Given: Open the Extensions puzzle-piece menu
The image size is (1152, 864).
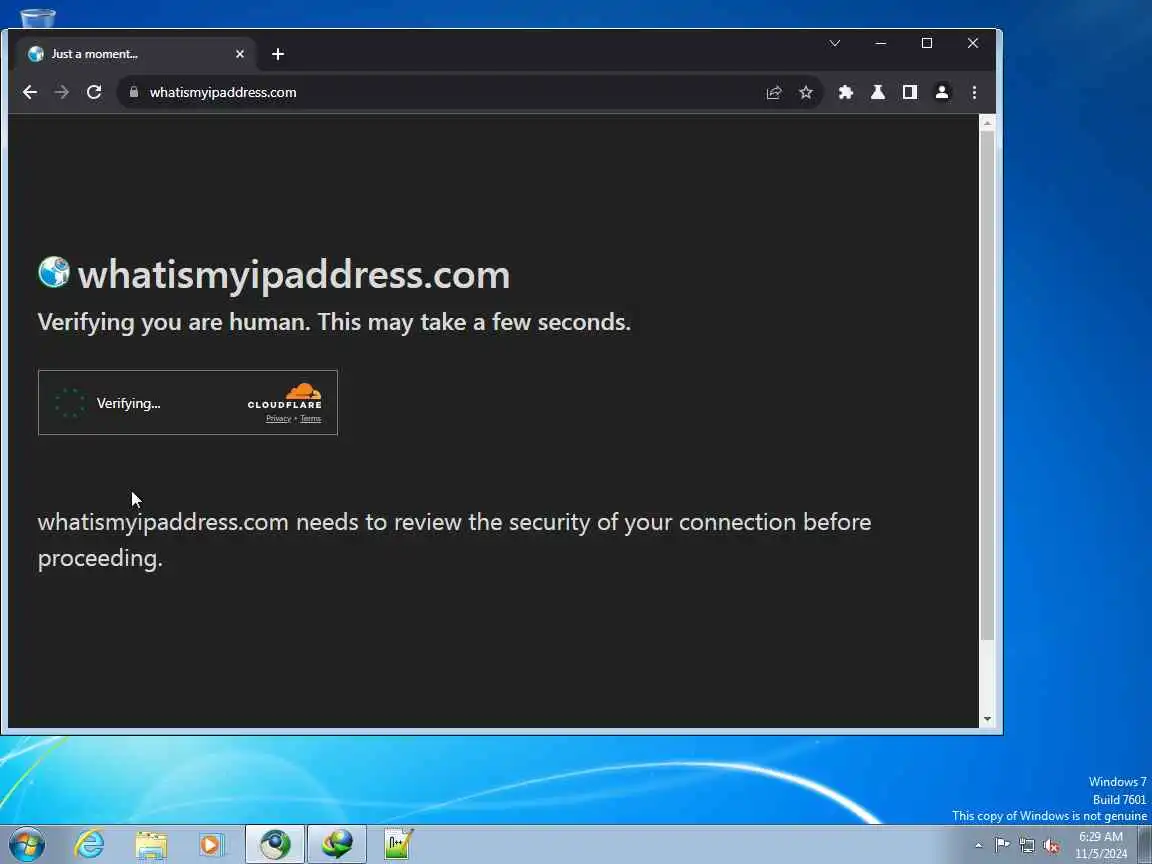Looking at the screenshot, I should (846, 93).
